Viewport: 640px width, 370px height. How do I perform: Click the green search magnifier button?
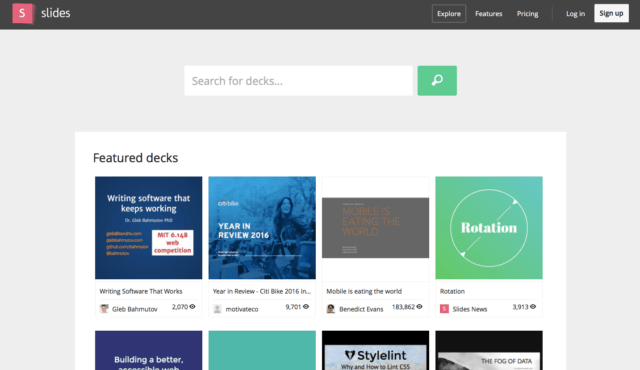(x=437, y=81)
